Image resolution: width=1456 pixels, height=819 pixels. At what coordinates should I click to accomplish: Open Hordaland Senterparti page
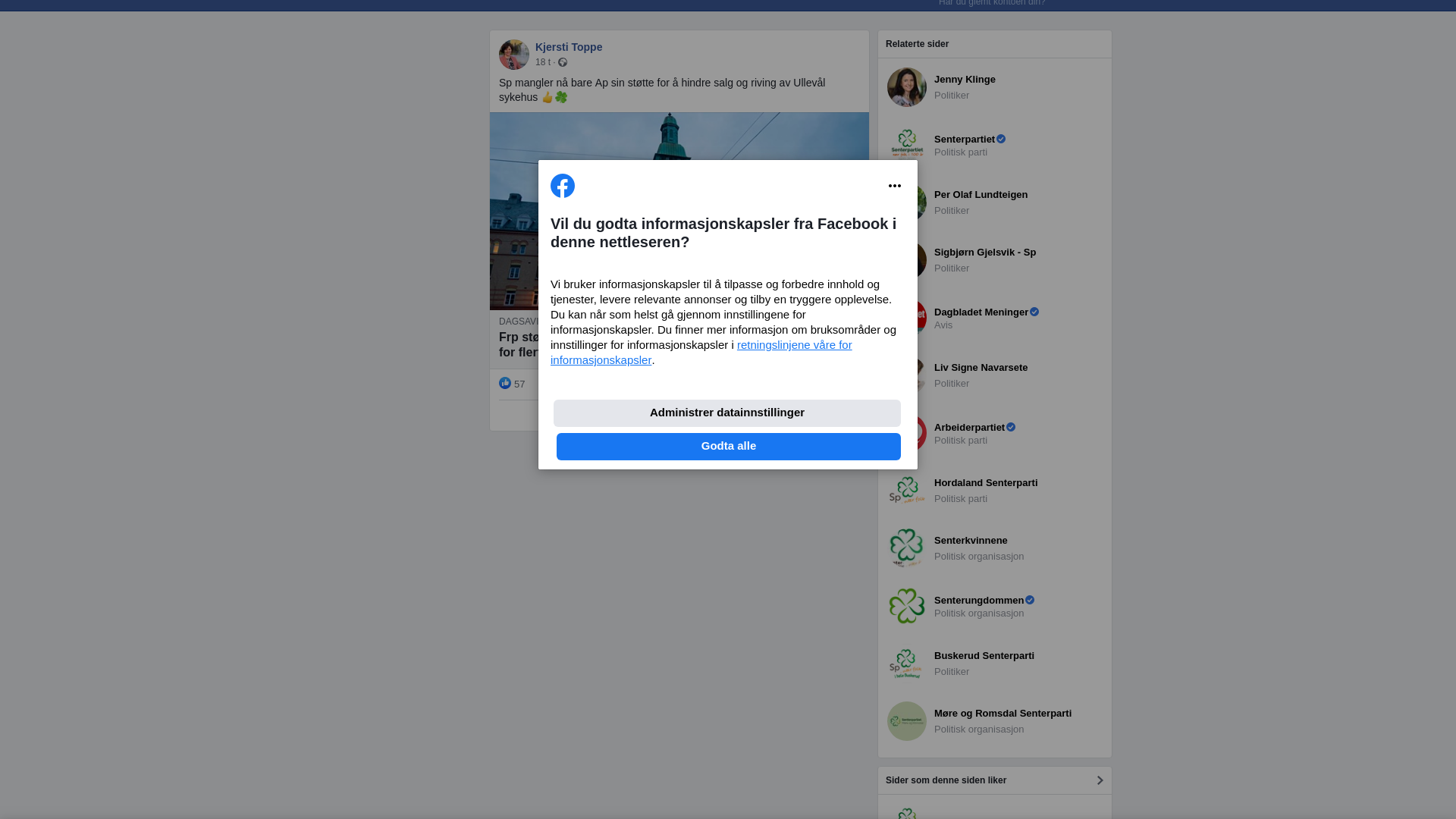(986, 483)
